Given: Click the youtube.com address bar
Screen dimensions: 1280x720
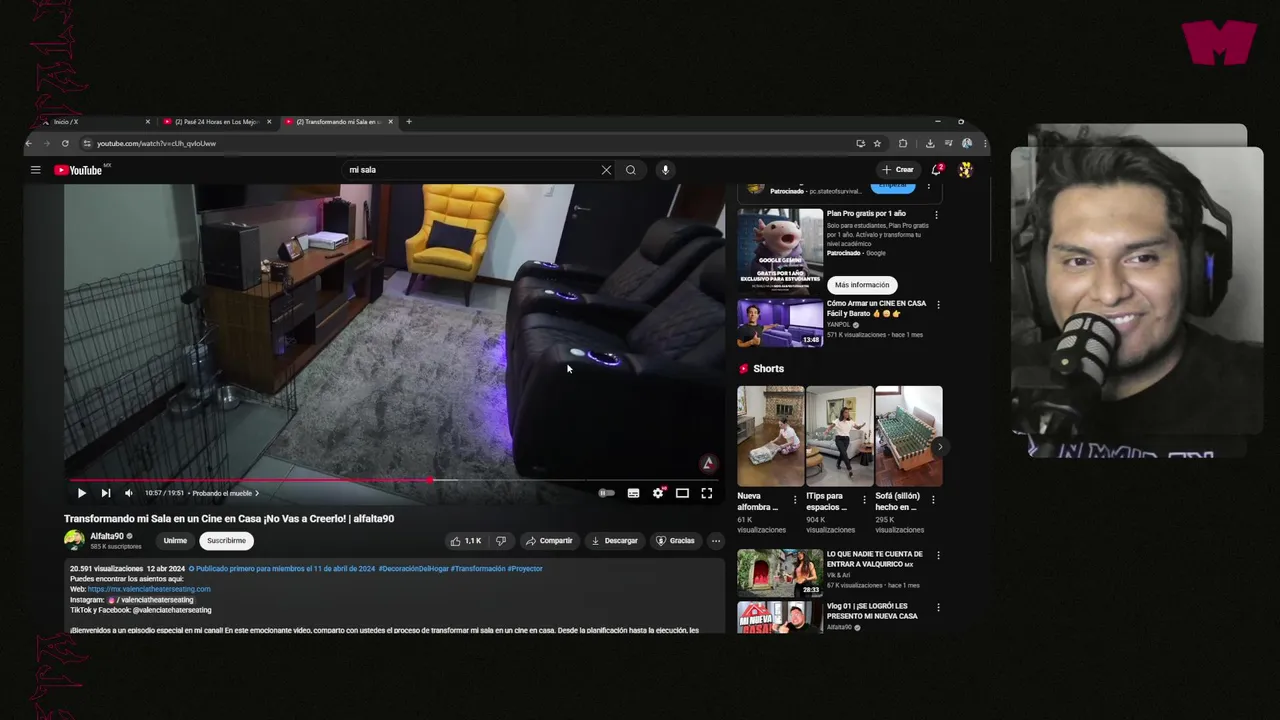Looking at the screenshot, I should (x=465, y=143).
